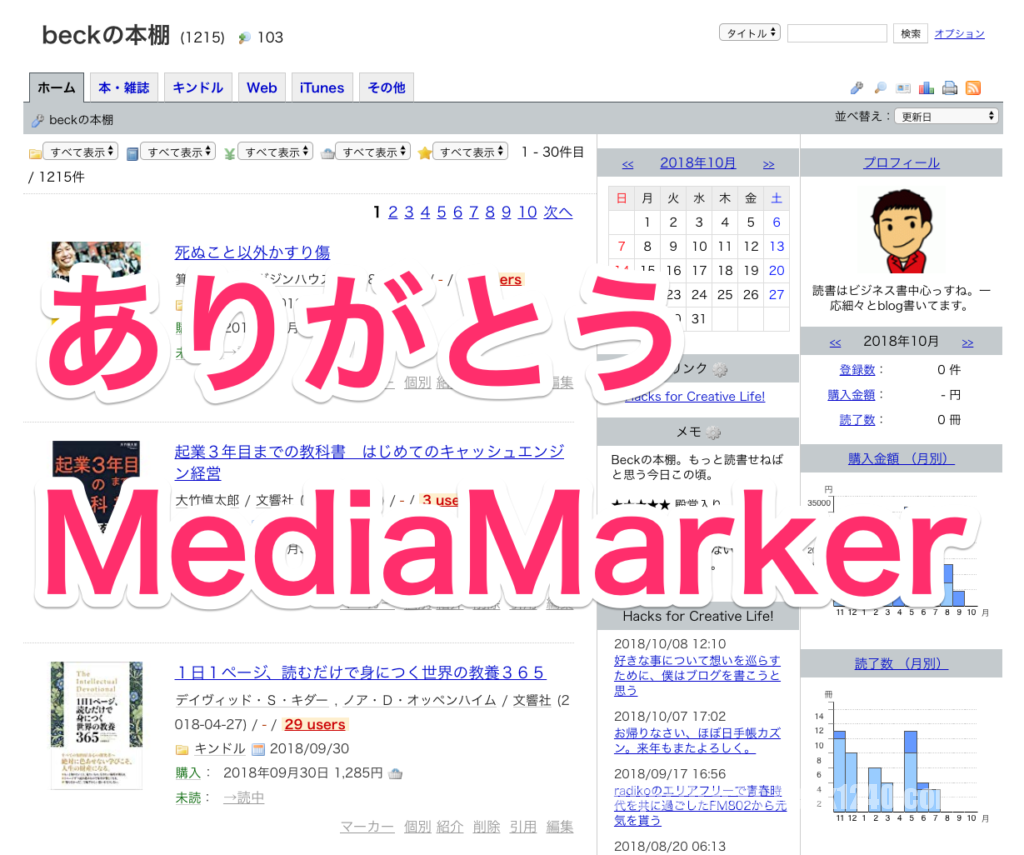Open the すべて表示 dropdown next to book icon

178,152
